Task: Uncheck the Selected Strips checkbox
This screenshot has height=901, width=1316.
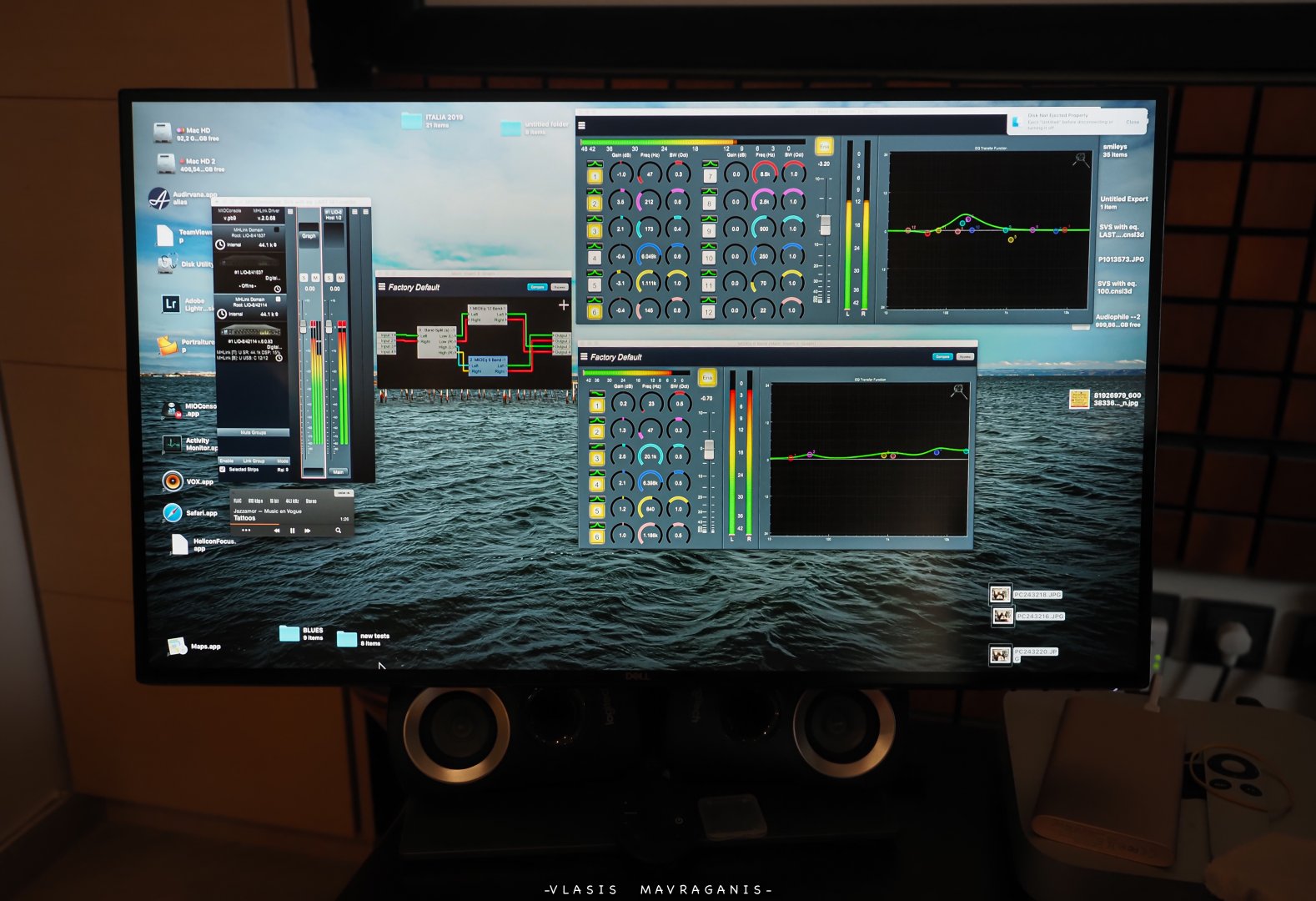Action: (x=223, y=470)
